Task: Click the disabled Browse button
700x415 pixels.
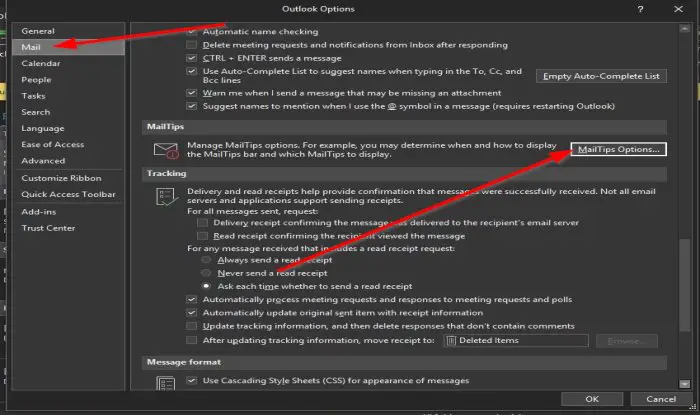Action: click(626, 341)
